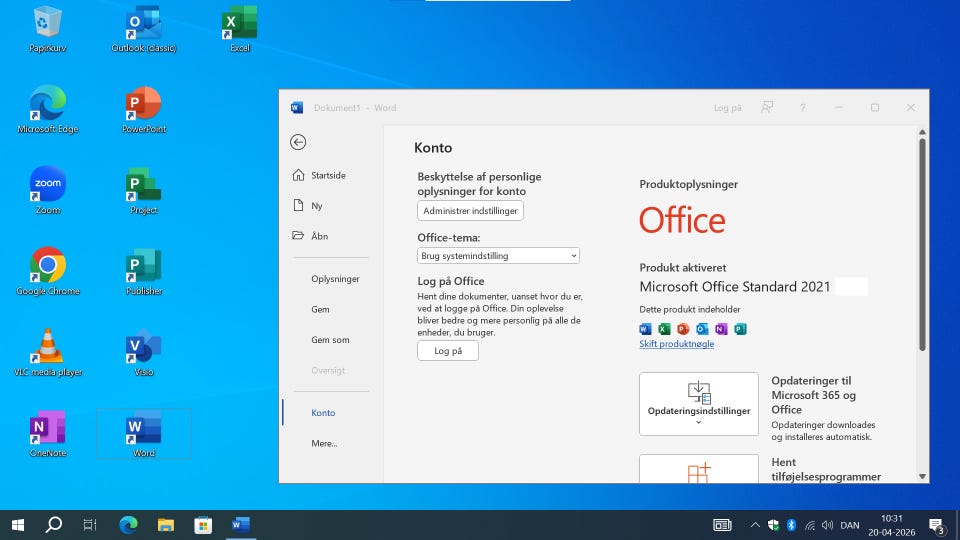Switch the DAN input language indicator

coord(850,525)
